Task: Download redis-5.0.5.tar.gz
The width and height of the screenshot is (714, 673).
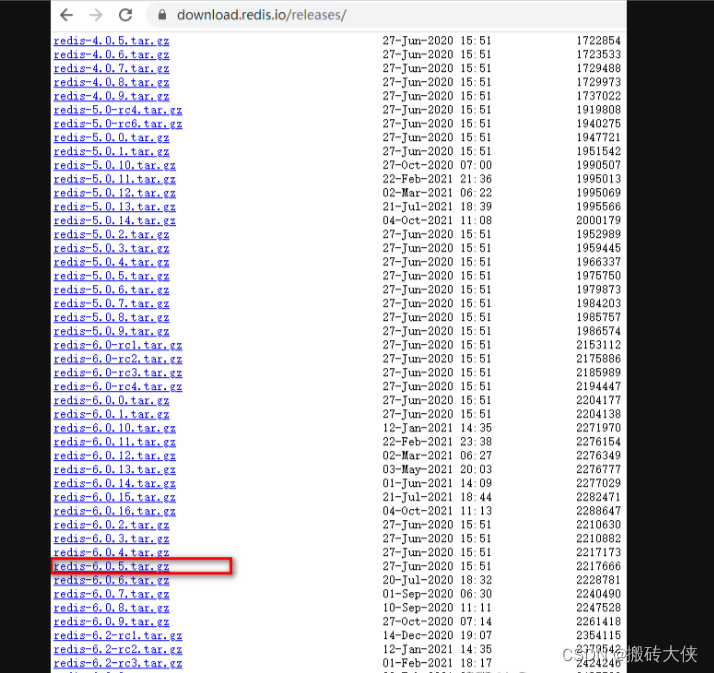Action: 112,276
